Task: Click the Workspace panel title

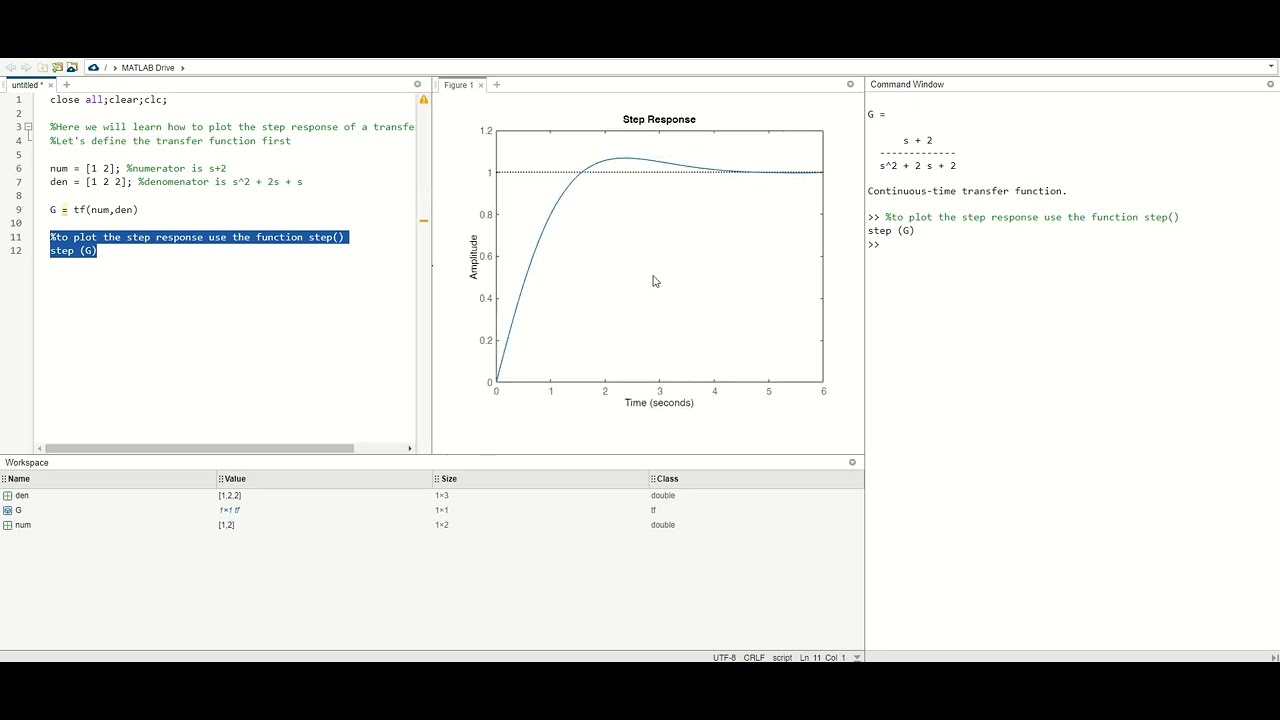Action: (x=27, y=463)
